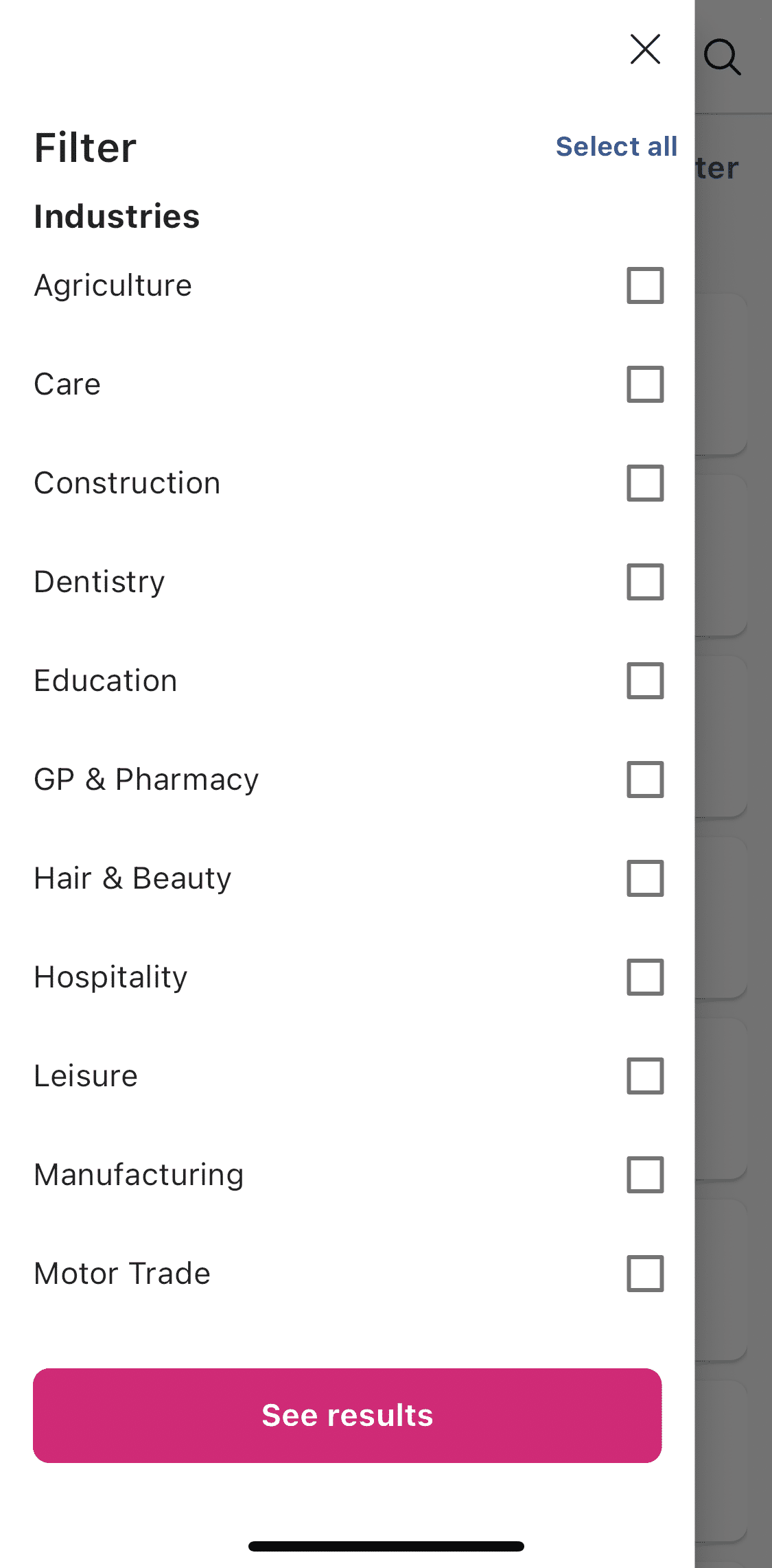Close the Filter panel with the X icon

click(645, 49)
